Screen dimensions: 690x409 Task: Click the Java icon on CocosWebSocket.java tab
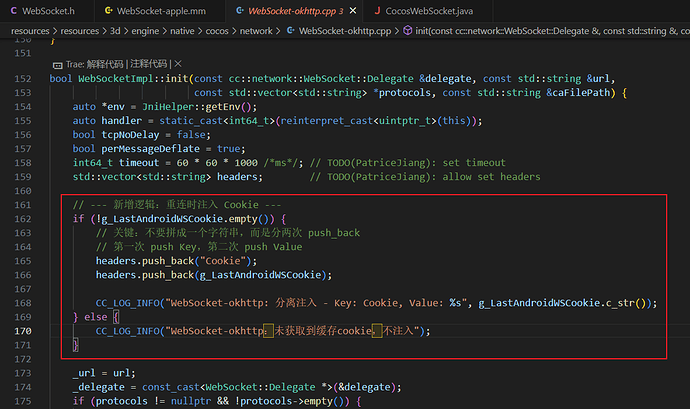377,11
